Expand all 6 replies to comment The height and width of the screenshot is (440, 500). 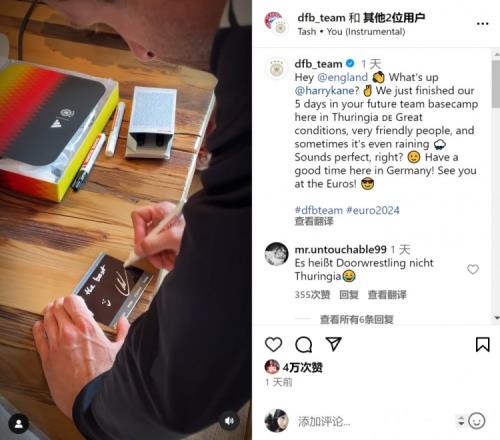[x=356, y=319]
